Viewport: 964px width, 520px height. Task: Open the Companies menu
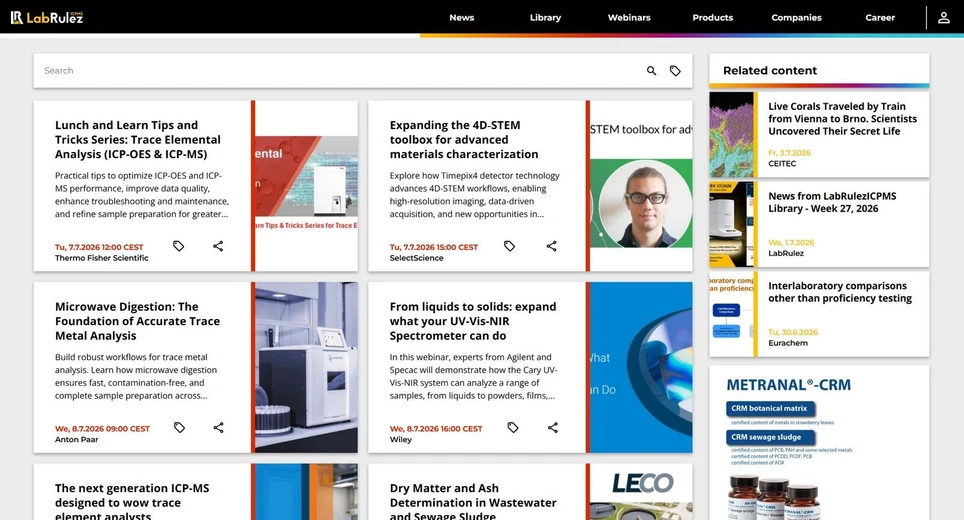coord(796,18)
